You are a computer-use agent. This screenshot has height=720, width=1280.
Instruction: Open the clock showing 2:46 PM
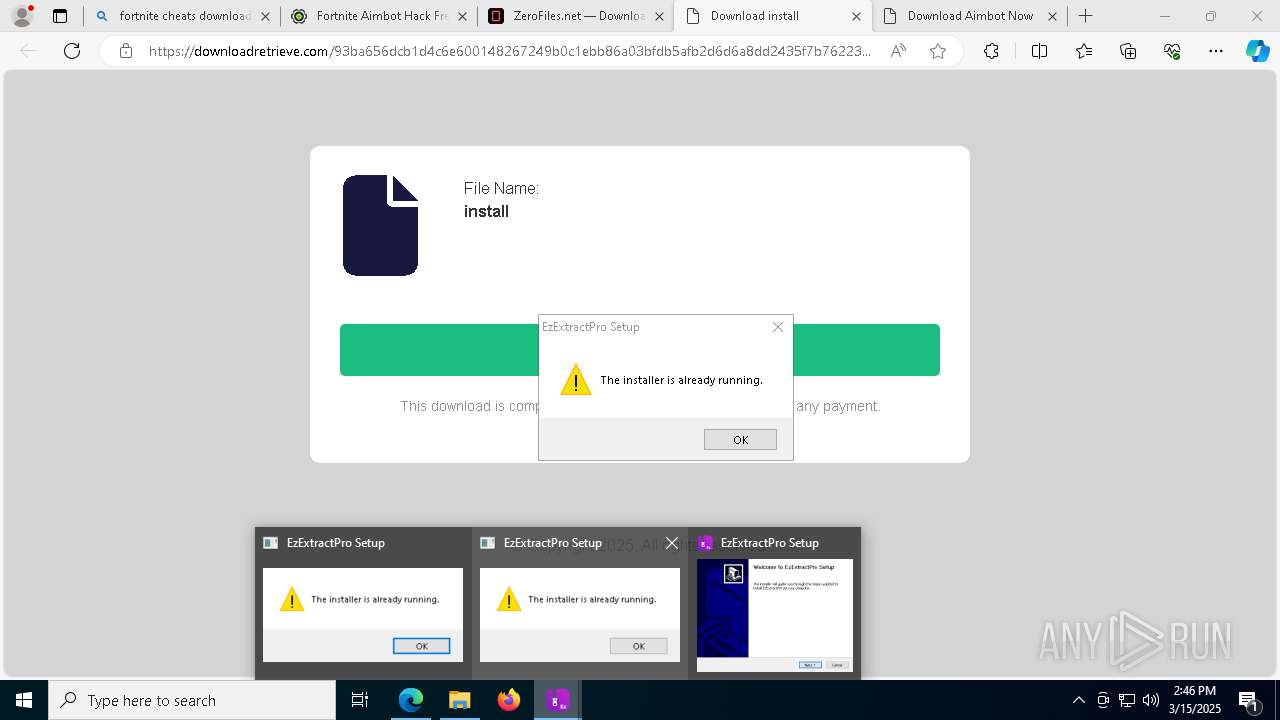point(1195,700)
